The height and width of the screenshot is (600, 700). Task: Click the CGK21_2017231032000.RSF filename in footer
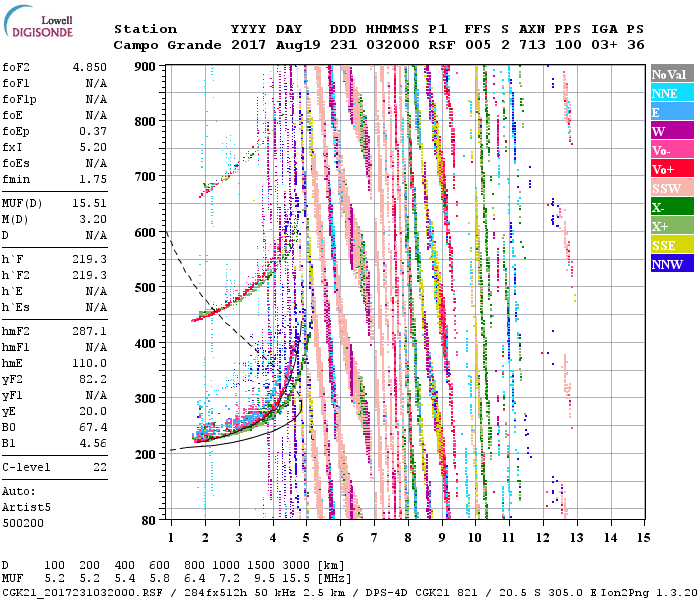tap(82, 592)
